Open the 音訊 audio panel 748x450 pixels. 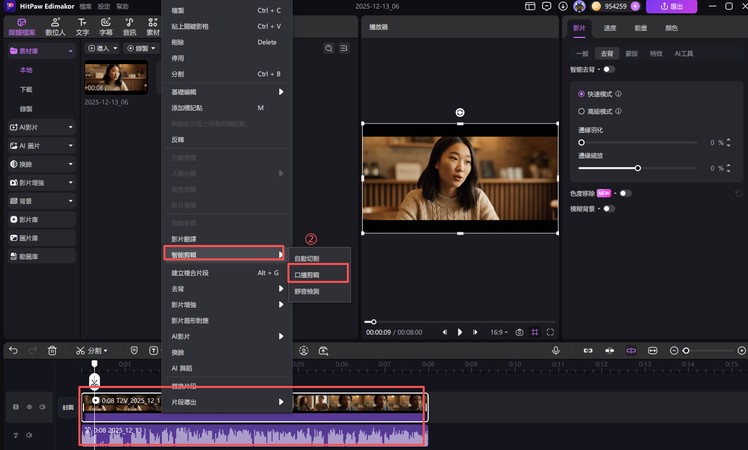click(x=129, y=27)
